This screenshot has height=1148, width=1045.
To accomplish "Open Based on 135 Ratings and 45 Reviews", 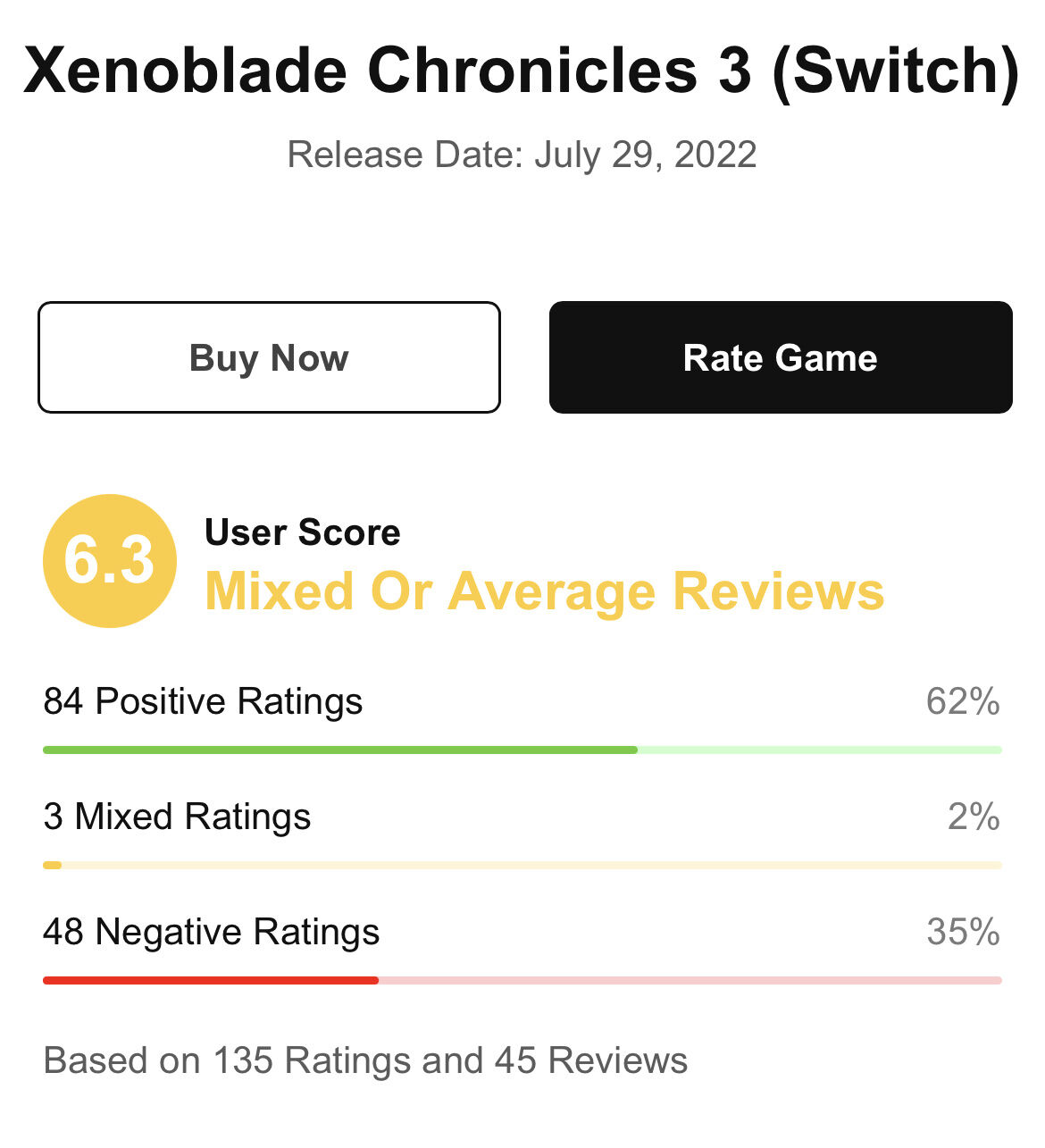I will coord(365,1061).
